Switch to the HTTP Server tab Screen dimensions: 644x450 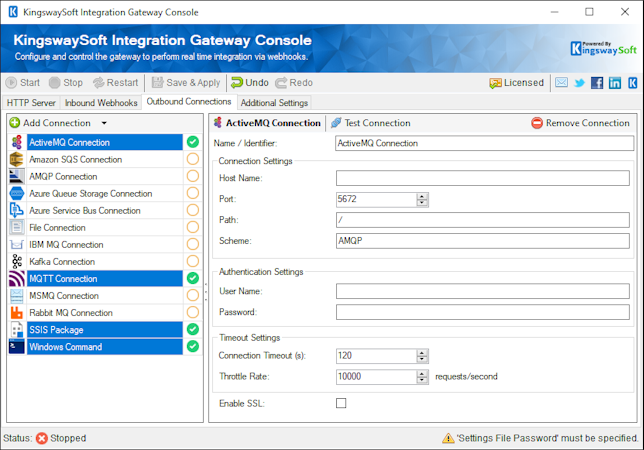click(x=31, y=103)
